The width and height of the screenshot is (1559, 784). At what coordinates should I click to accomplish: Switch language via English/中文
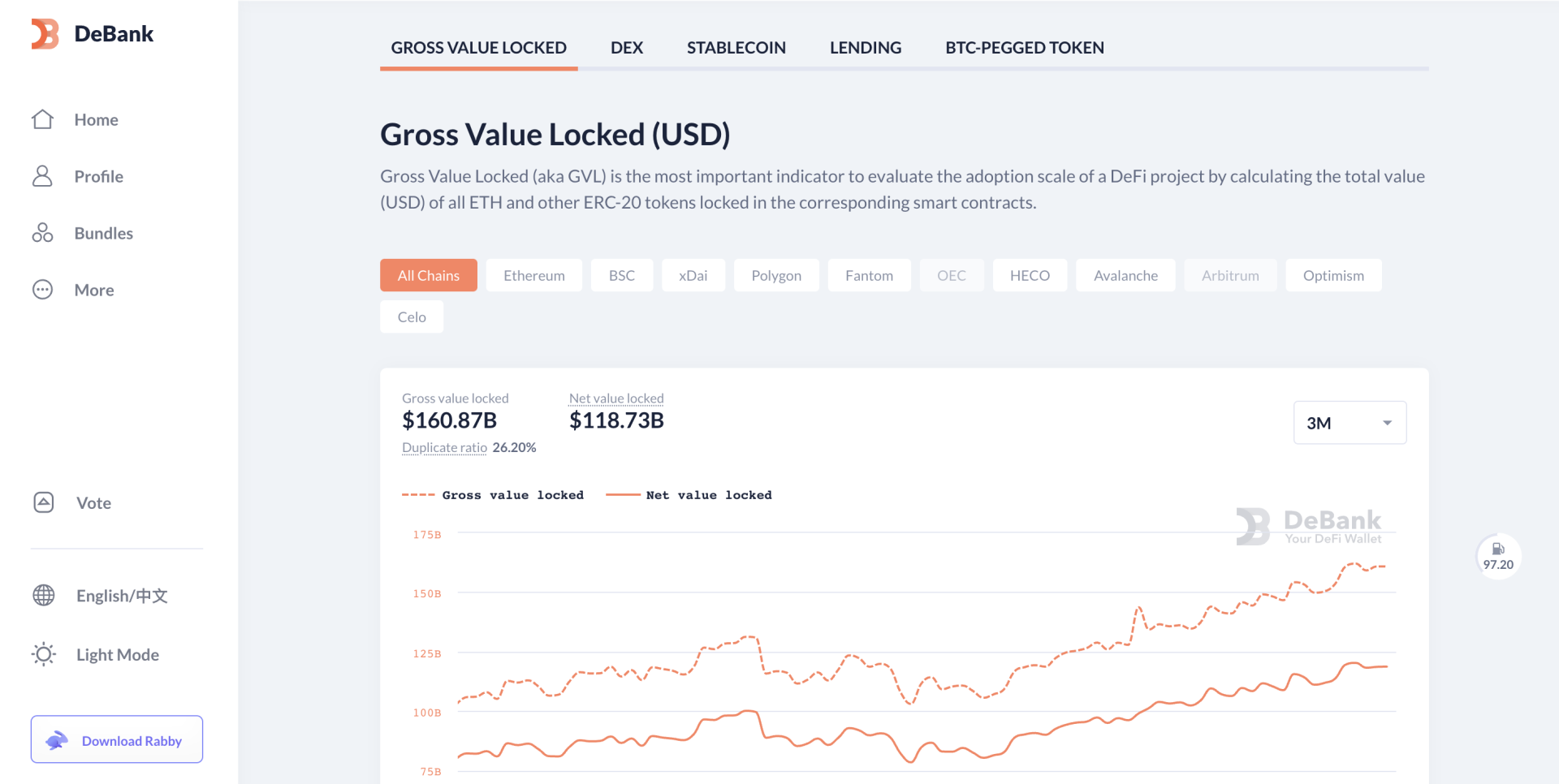tap(122, 596)
